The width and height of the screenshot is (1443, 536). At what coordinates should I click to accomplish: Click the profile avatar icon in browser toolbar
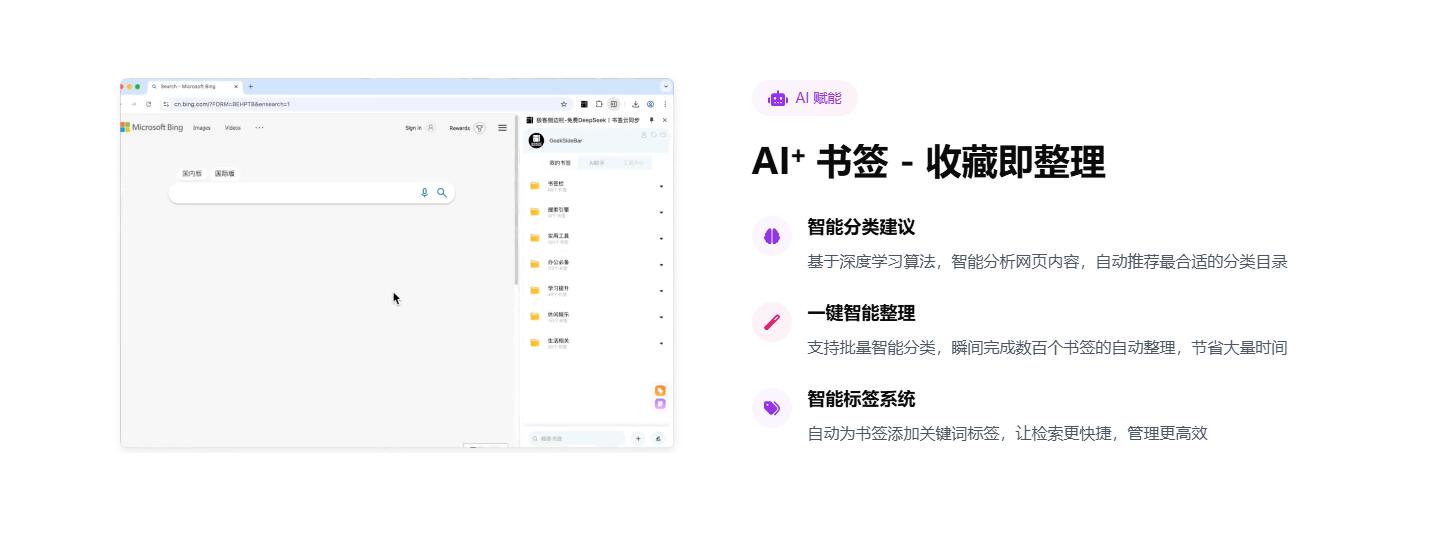tap(650, 104)
